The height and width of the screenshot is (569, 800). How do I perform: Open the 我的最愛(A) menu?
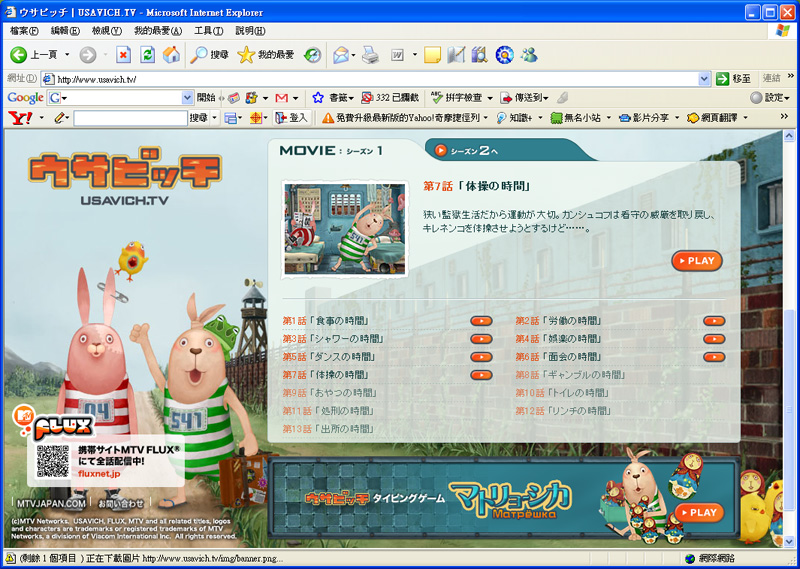click(158, 31)
